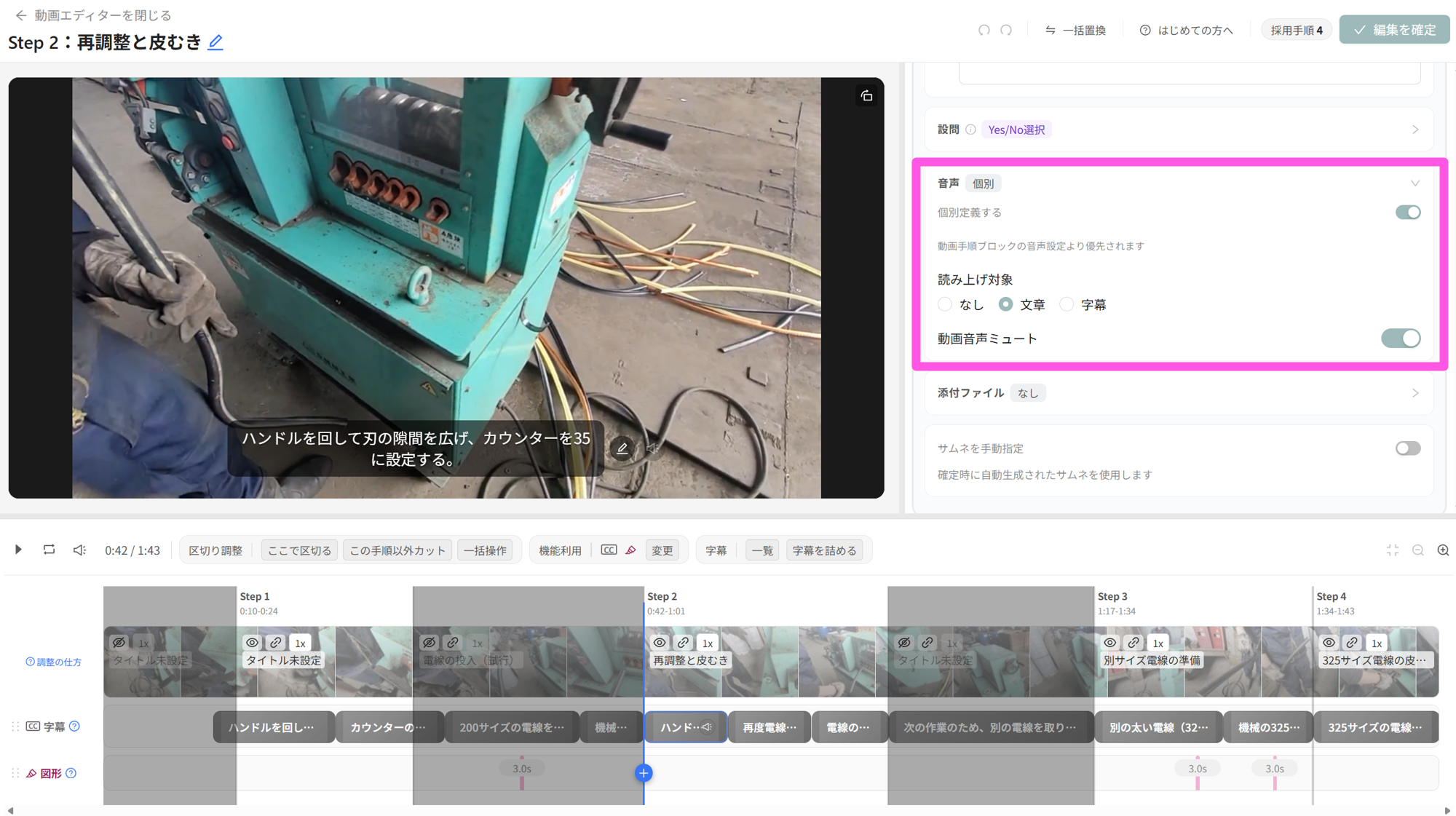The width and height of the screenshot is (1456, 816).
Task: Click 区切り調整 in the timeline toolbar
Action: tap(215, 550)
